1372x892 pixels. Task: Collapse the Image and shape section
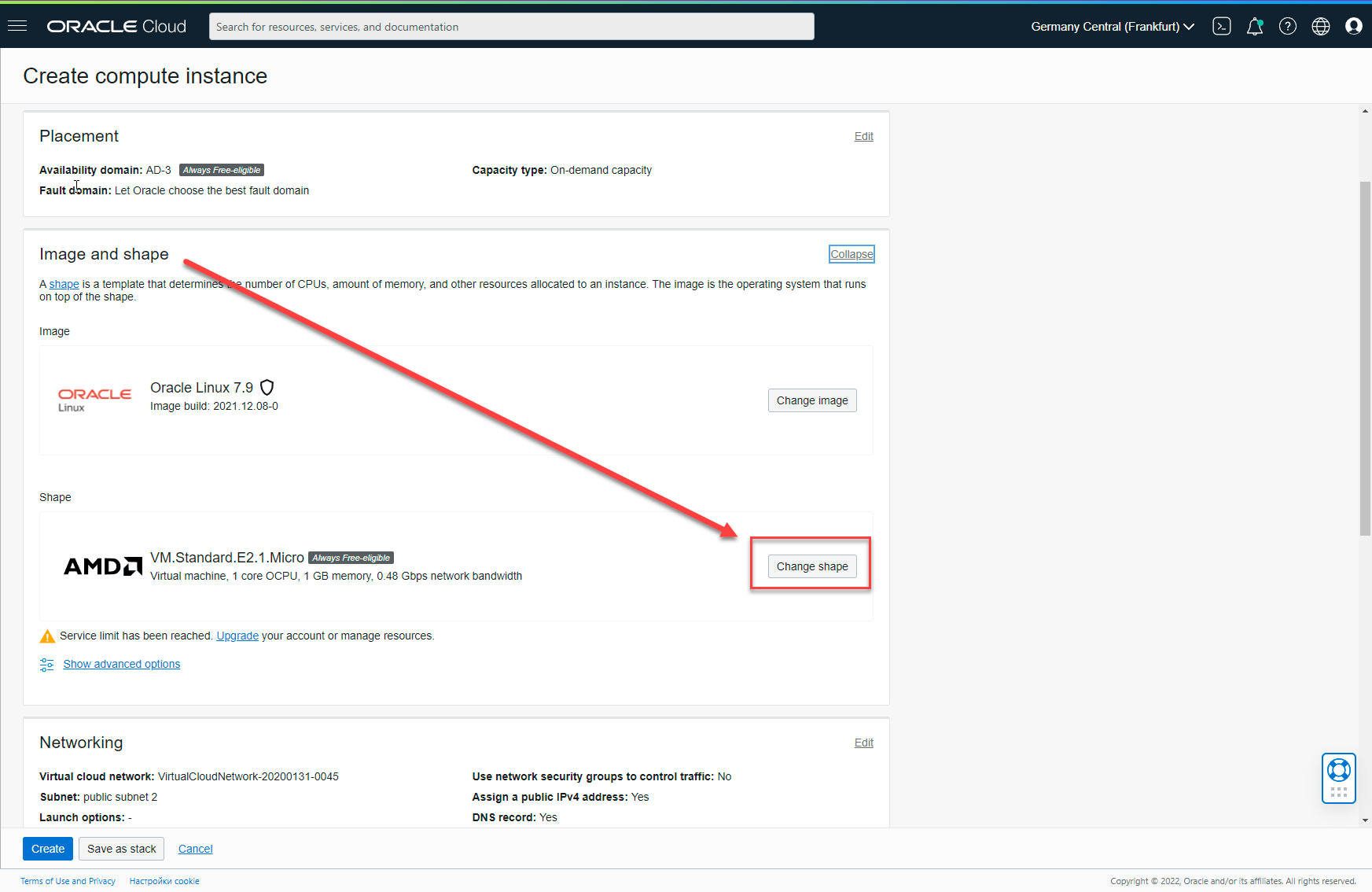pos(852,254)
